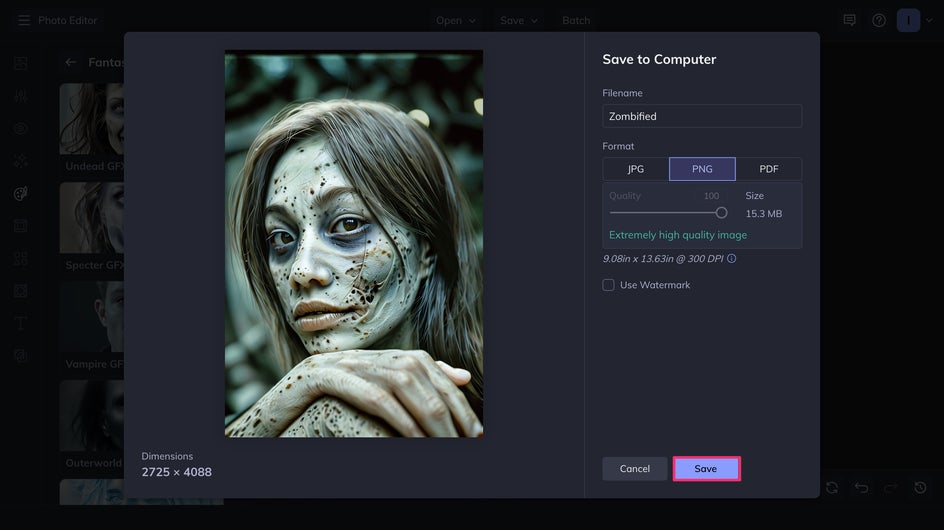Select the JPG format tab
The image size is (944, 530).
636,169
